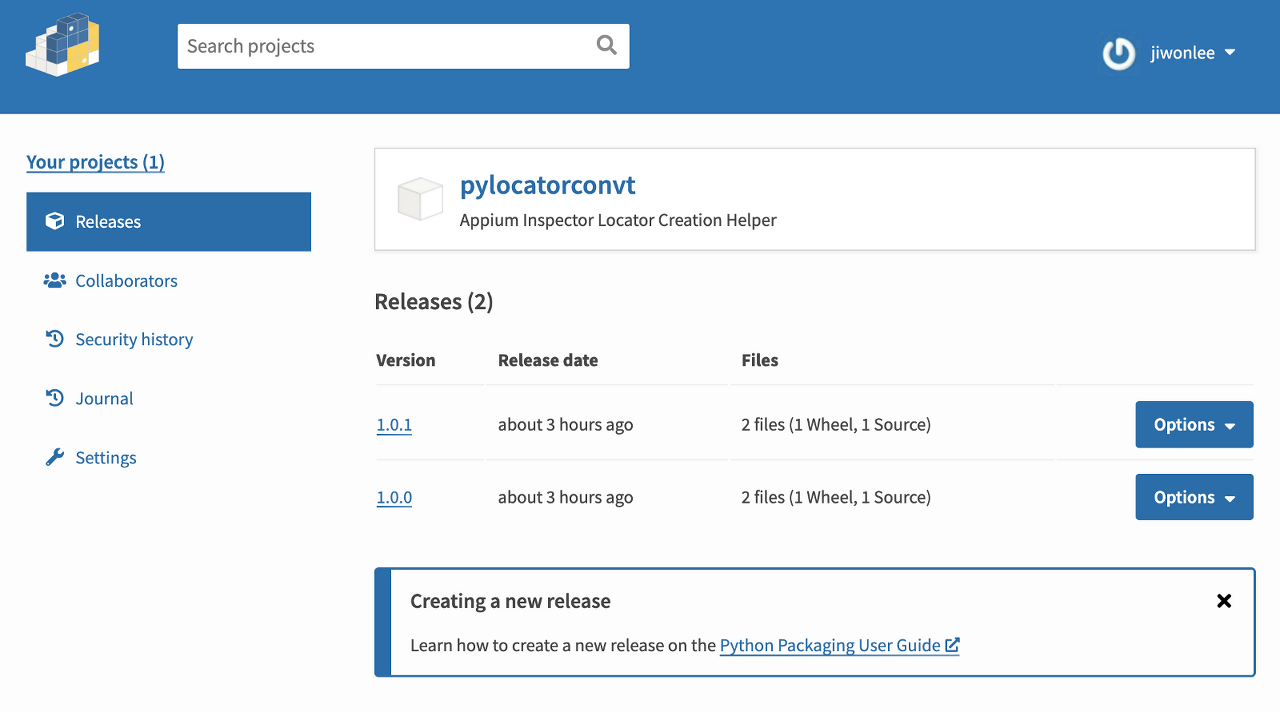Click the Appium Inspector Locator Creation Helper description
The height and width of the screenshot is (712, 1280).
point(618,220)
